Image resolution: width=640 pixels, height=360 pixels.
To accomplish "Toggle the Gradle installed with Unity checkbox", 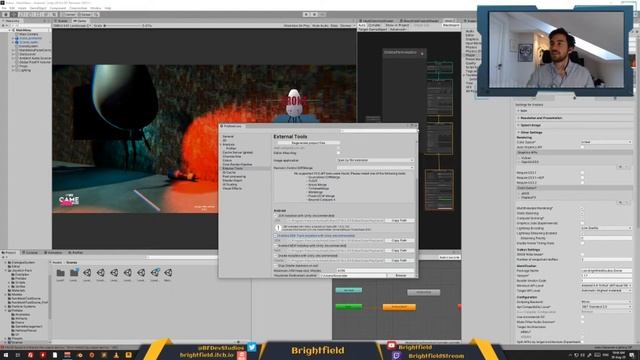I will pos(276,256).
